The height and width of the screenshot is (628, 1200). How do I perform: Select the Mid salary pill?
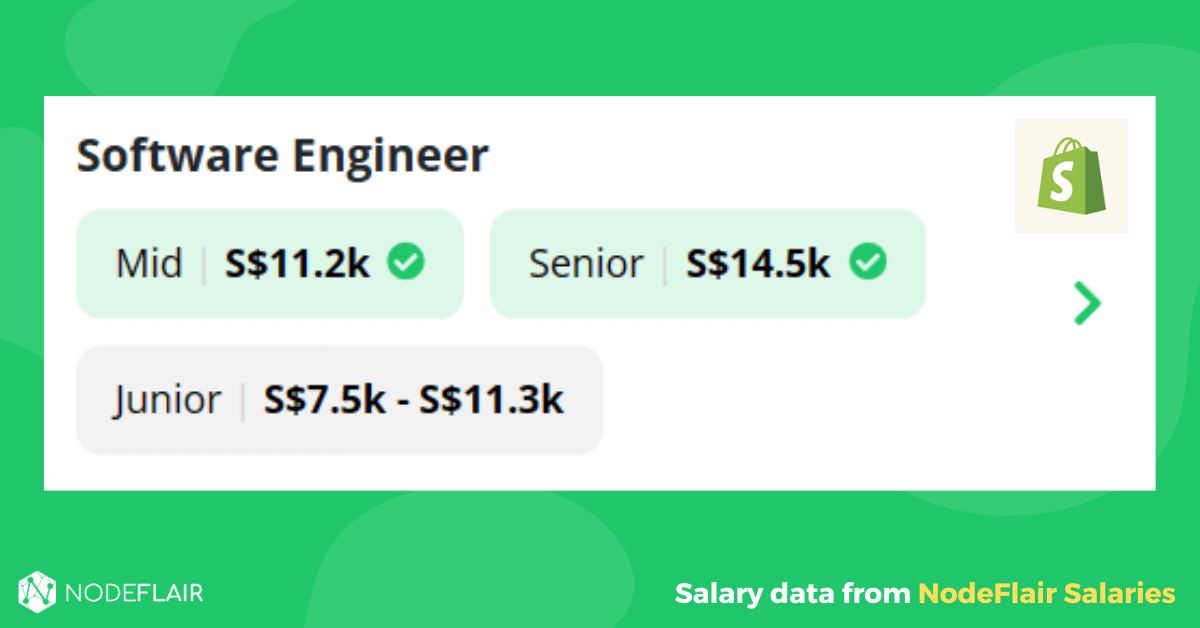(x=270, y=264)
